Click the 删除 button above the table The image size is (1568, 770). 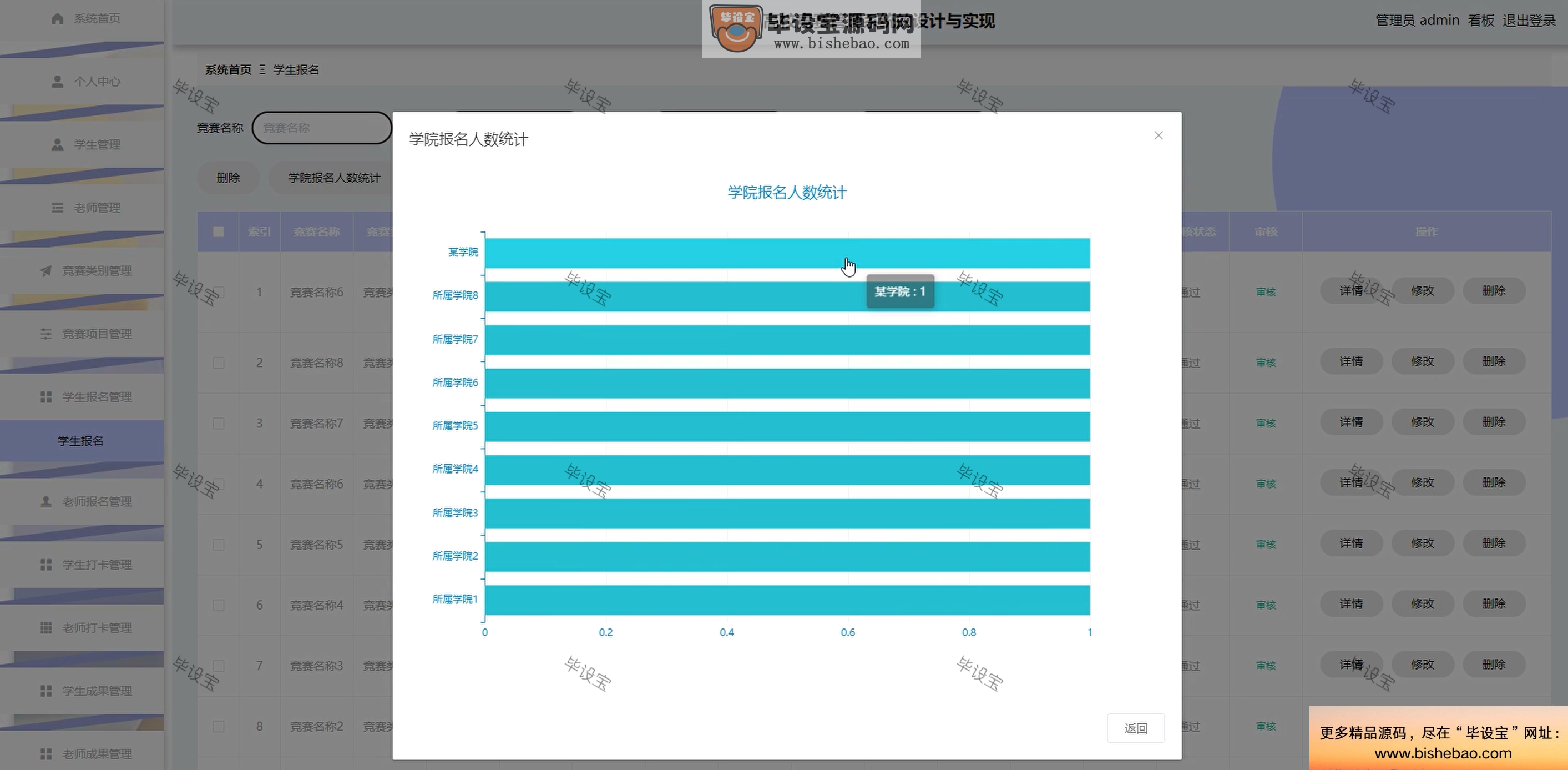pyautogui.click(x=228, y=178)
